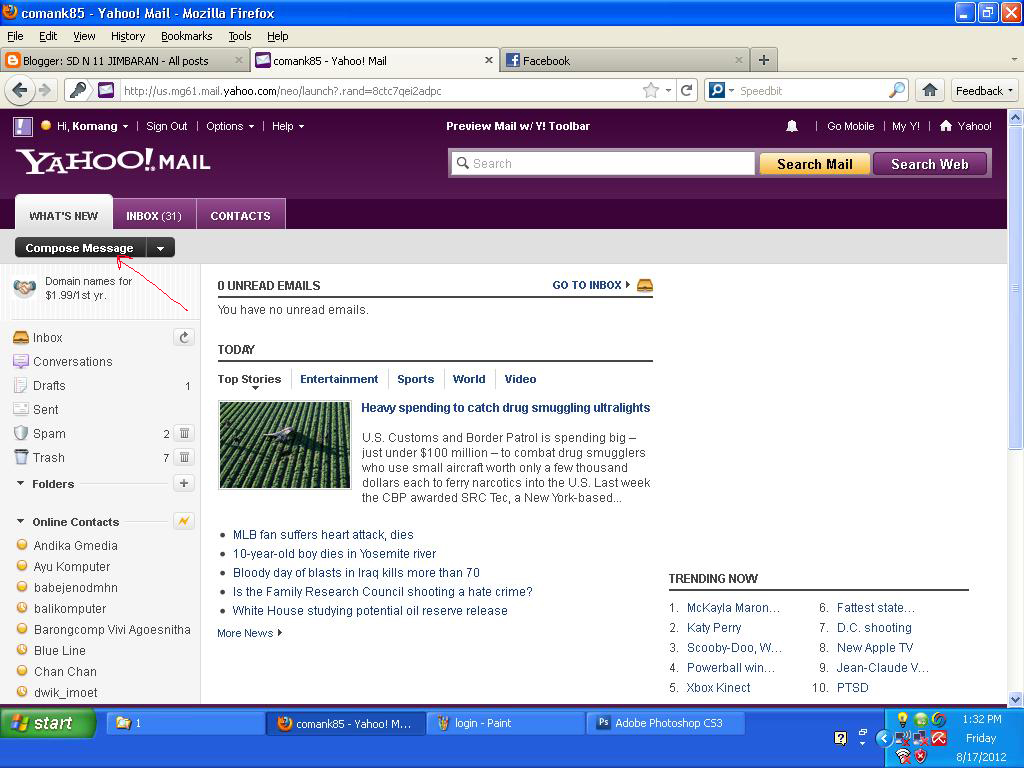The height and width of the screenshot is (768, 1024).
Task: Click the notification bell icon in Yahoo header
Action: coord(792,126)
